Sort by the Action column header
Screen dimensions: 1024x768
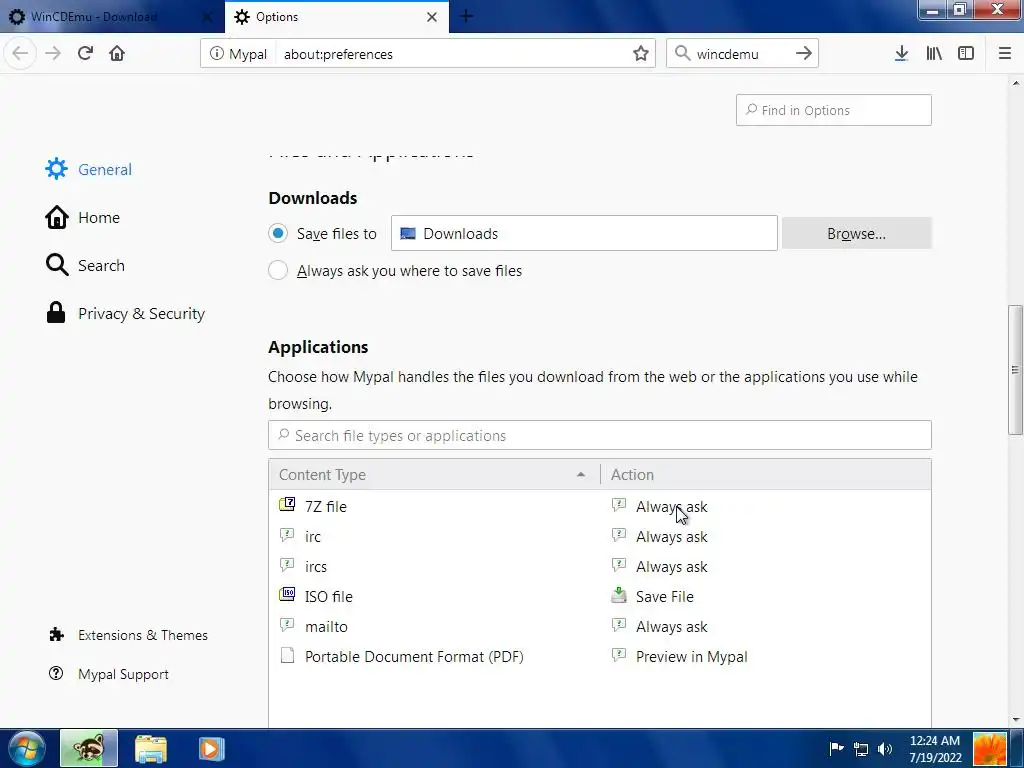[x=765, y=475]
